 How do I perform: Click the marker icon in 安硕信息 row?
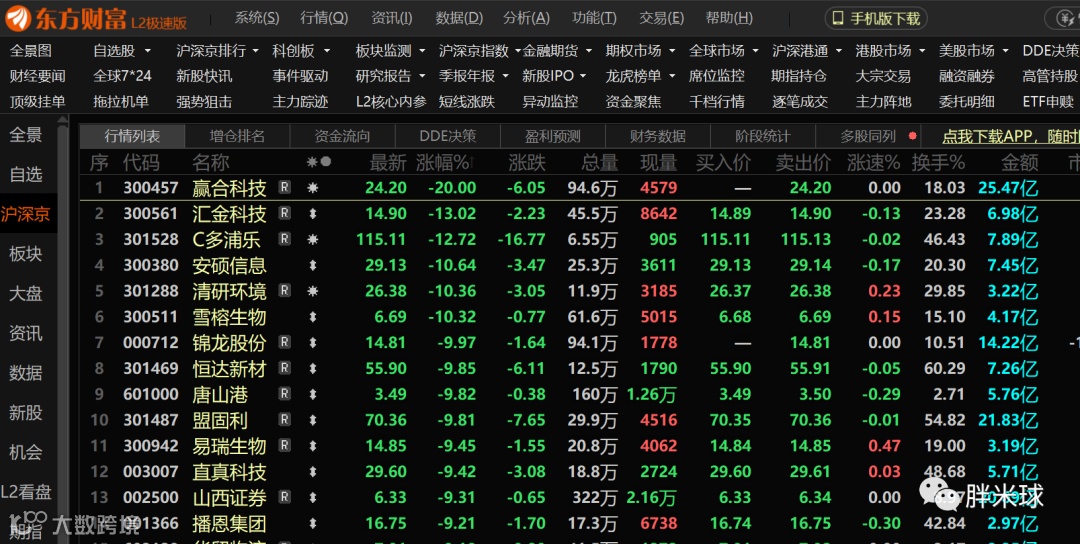coord(313,265)
